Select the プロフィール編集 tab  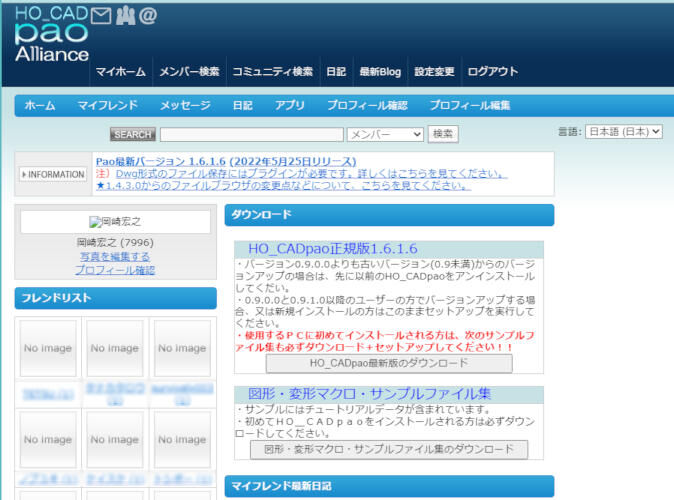pyautogui.click(x=470, y=105)
